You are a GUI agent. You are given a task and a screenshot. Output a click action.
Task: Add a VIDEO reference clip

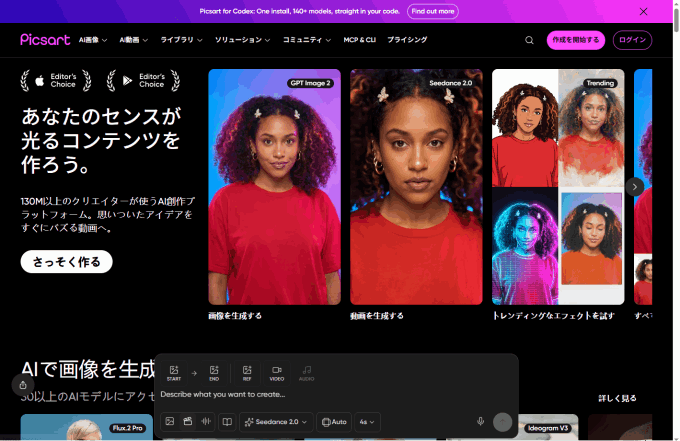coord(277,373)
